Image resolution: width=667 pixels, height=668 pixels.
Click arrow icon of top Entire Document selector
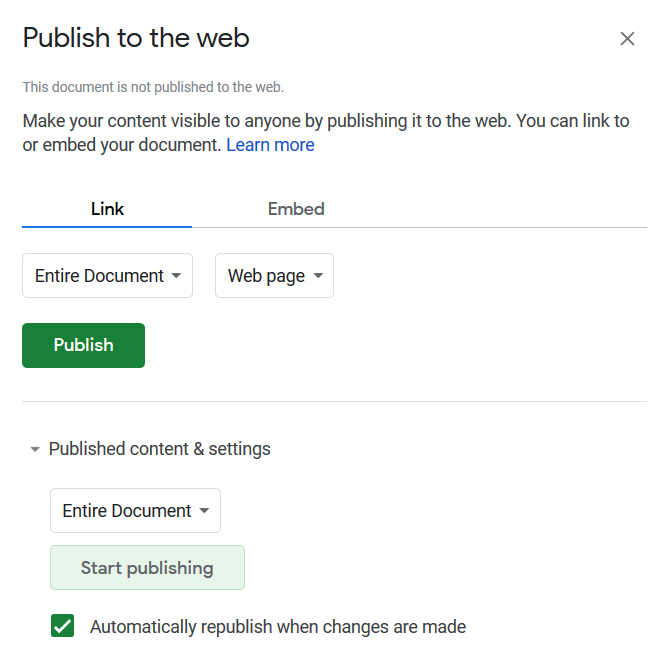176,276
